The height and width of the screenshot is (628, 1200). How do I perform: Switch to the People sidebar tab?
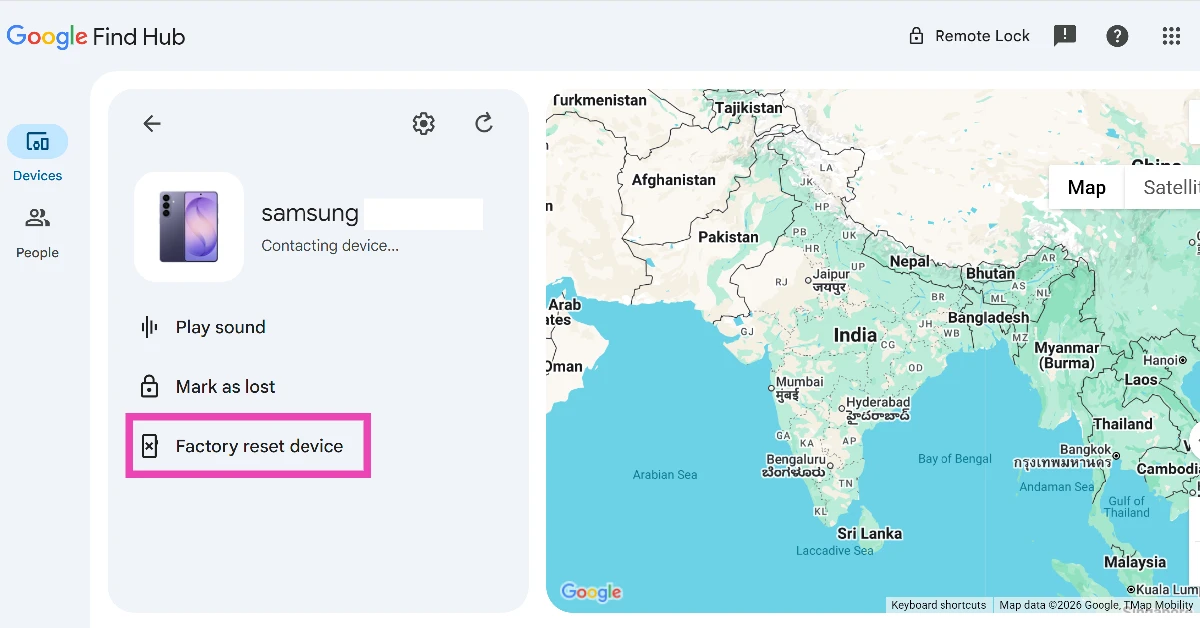coord(38,232)
